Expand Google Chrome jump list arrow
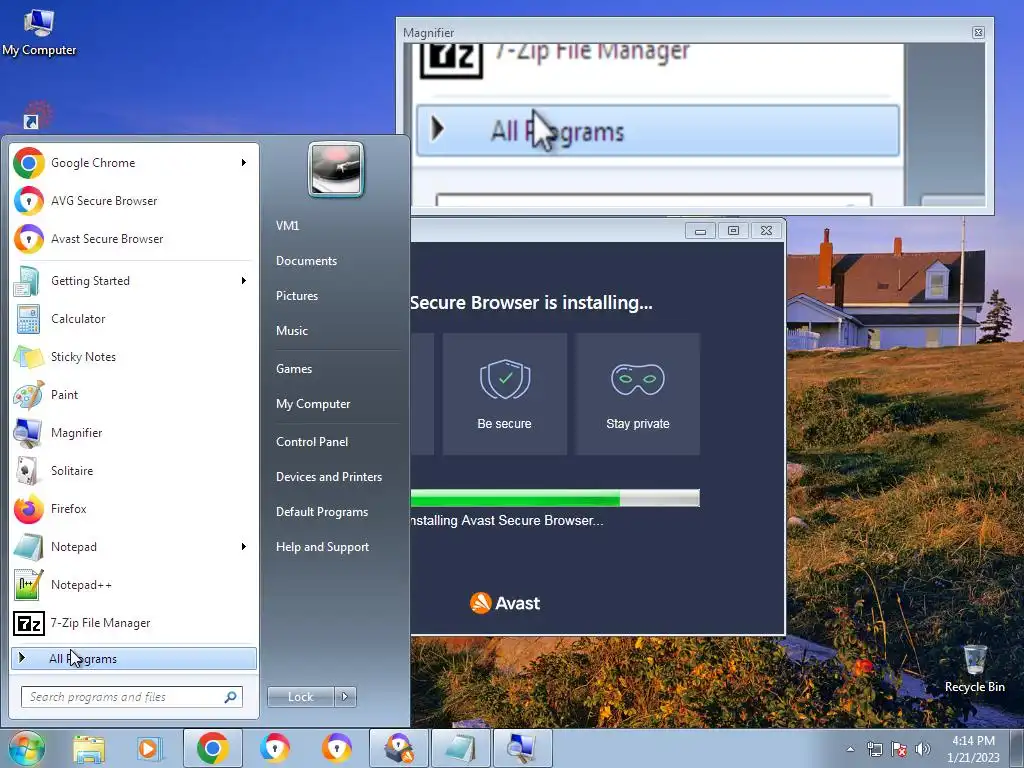The image size is (1024, 768). (x=244, y=163)
